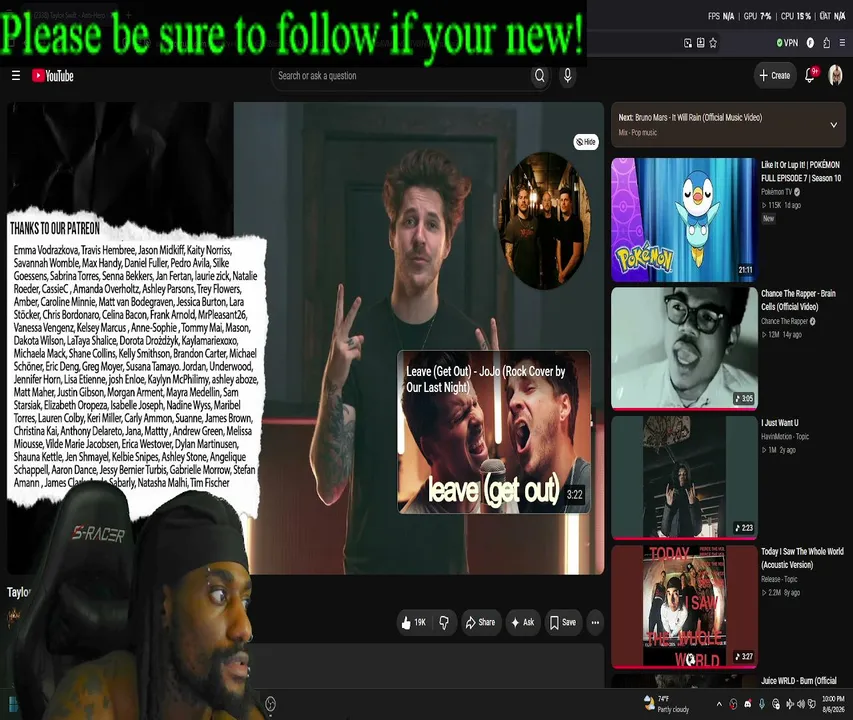Click the Ask button
This screenshot has width=853, height=720.
tap(523, 623)
